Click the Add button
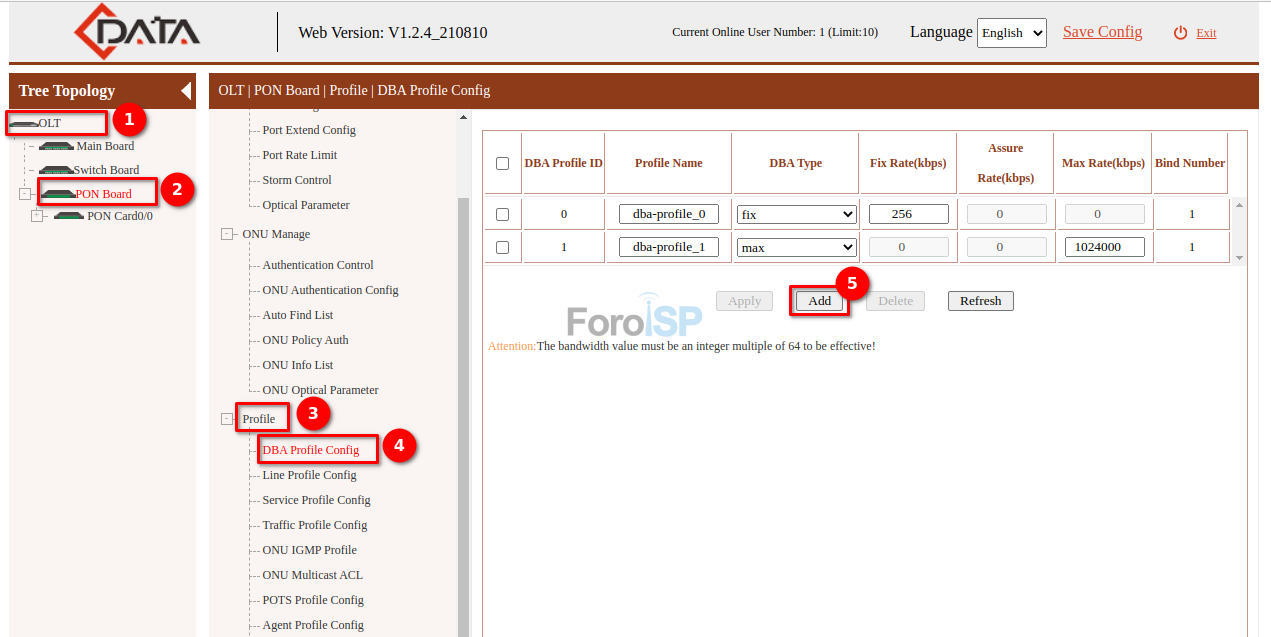The width and height of the screenshot is (1271, 637). (x=819, y=300)
